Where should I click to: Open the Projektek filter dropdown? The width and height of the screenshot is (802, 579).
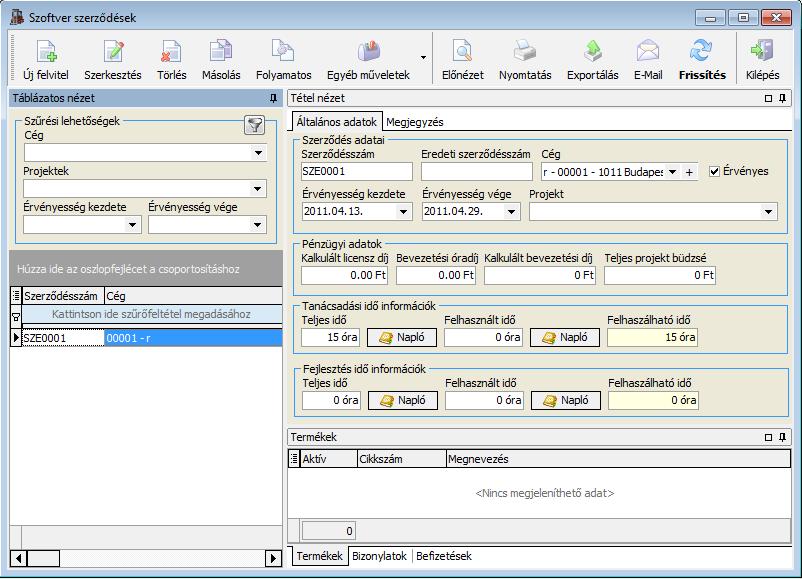click(259, 189)
